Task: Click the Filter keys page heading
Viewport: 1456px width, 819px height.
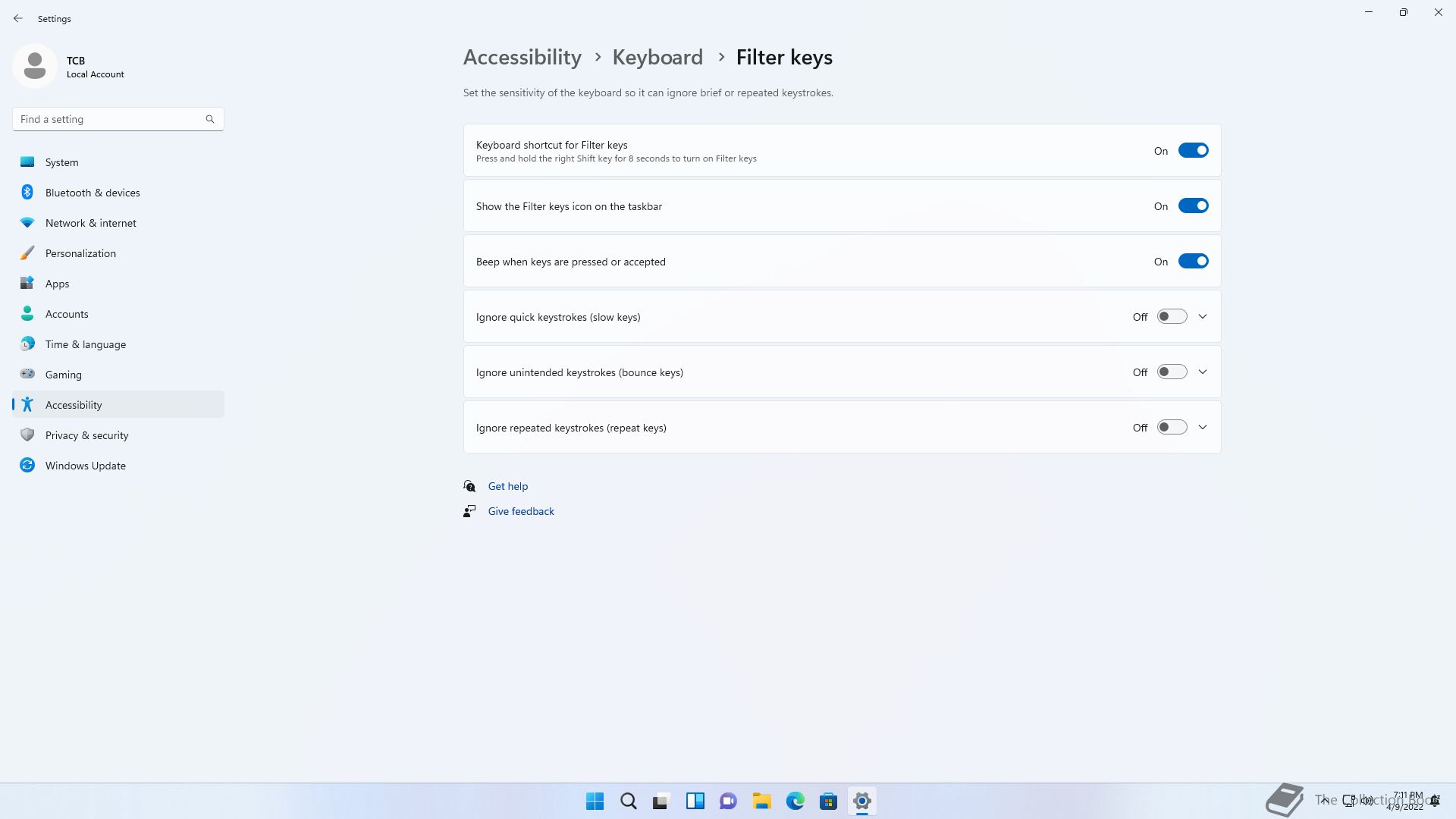Action: click(x=784, y=58)
